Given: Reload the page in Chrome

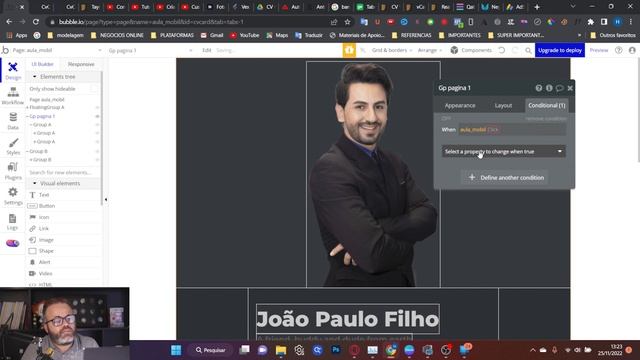Looking at the screenshot, I should pyautogui.click(x=36, y=22).
